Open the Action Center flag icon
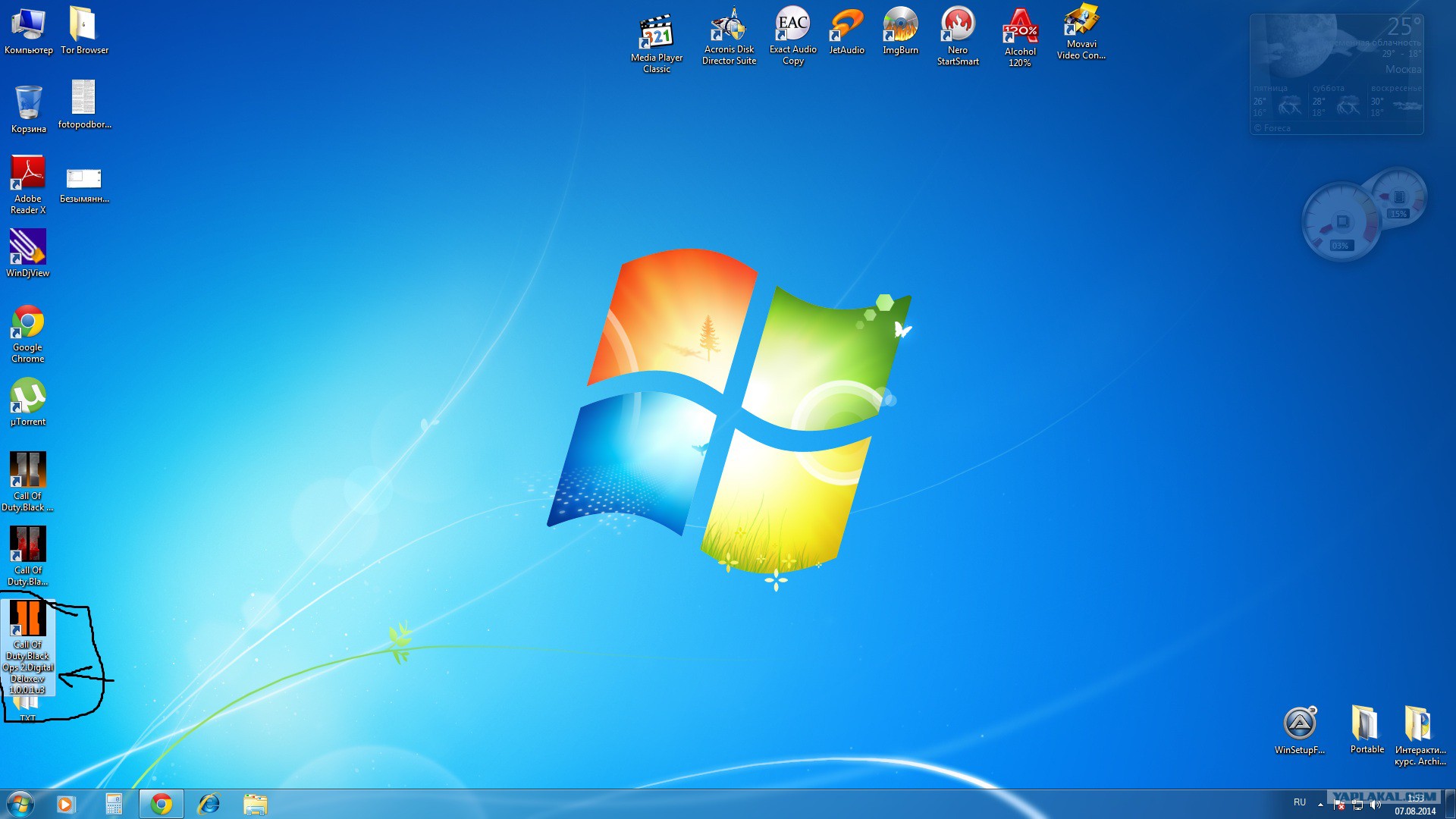The width and height of the screenshot is (1456, 819). click(1339, 805)
